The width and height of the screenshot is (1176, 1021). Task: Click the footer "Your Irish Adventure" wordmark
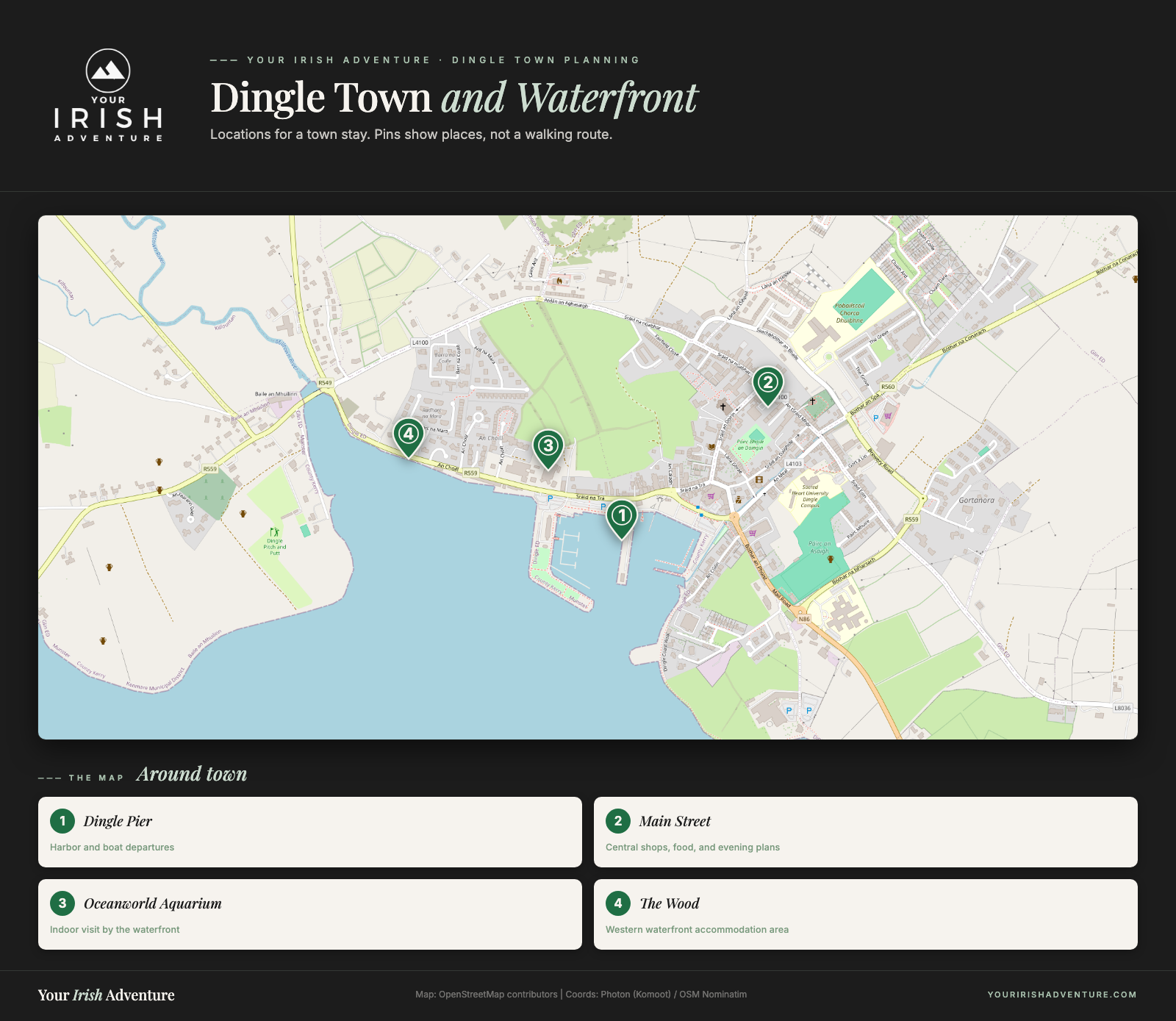107,995
